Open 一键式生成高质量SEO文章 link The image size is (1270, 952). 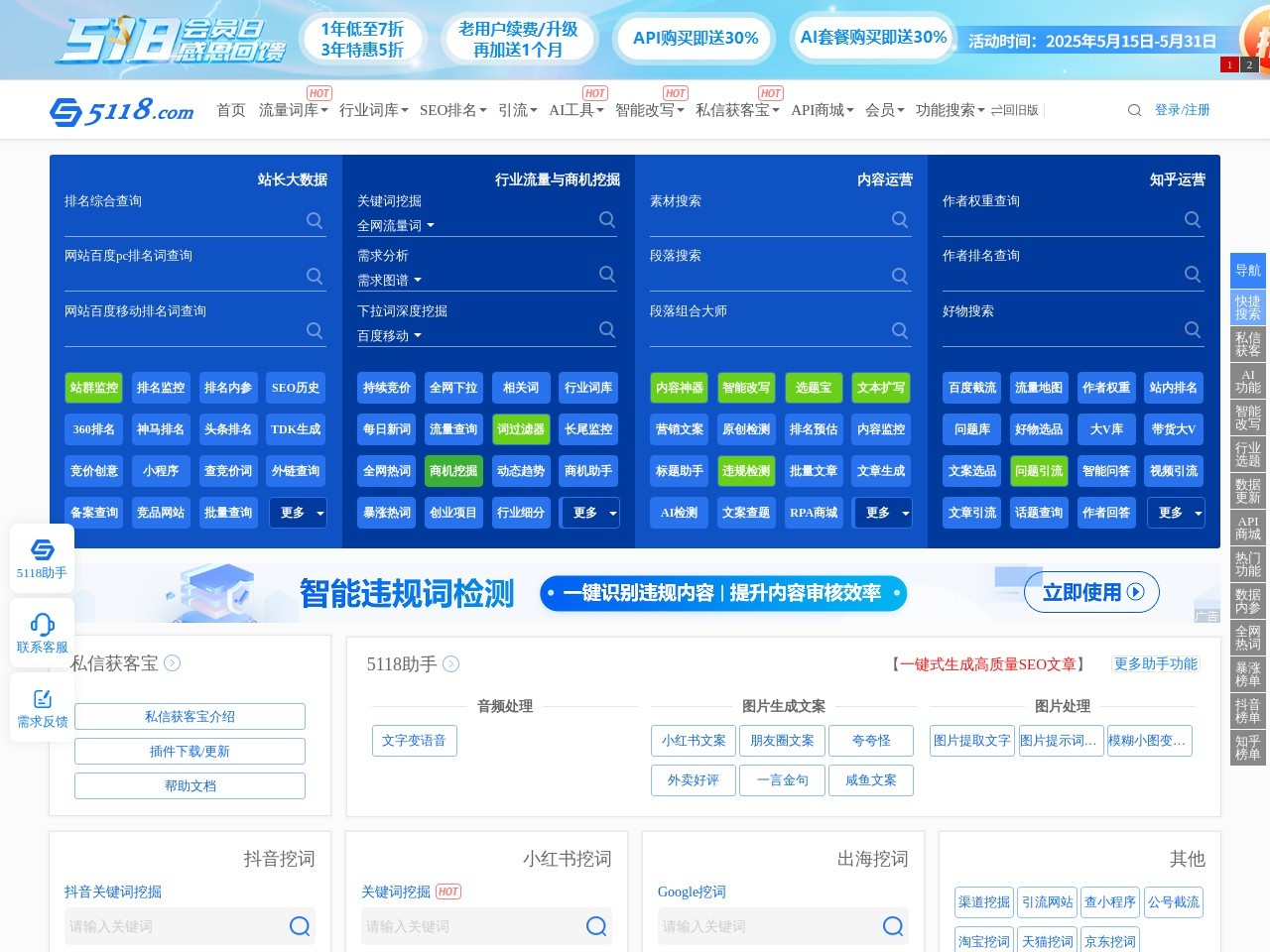click(x=988, y=664)
